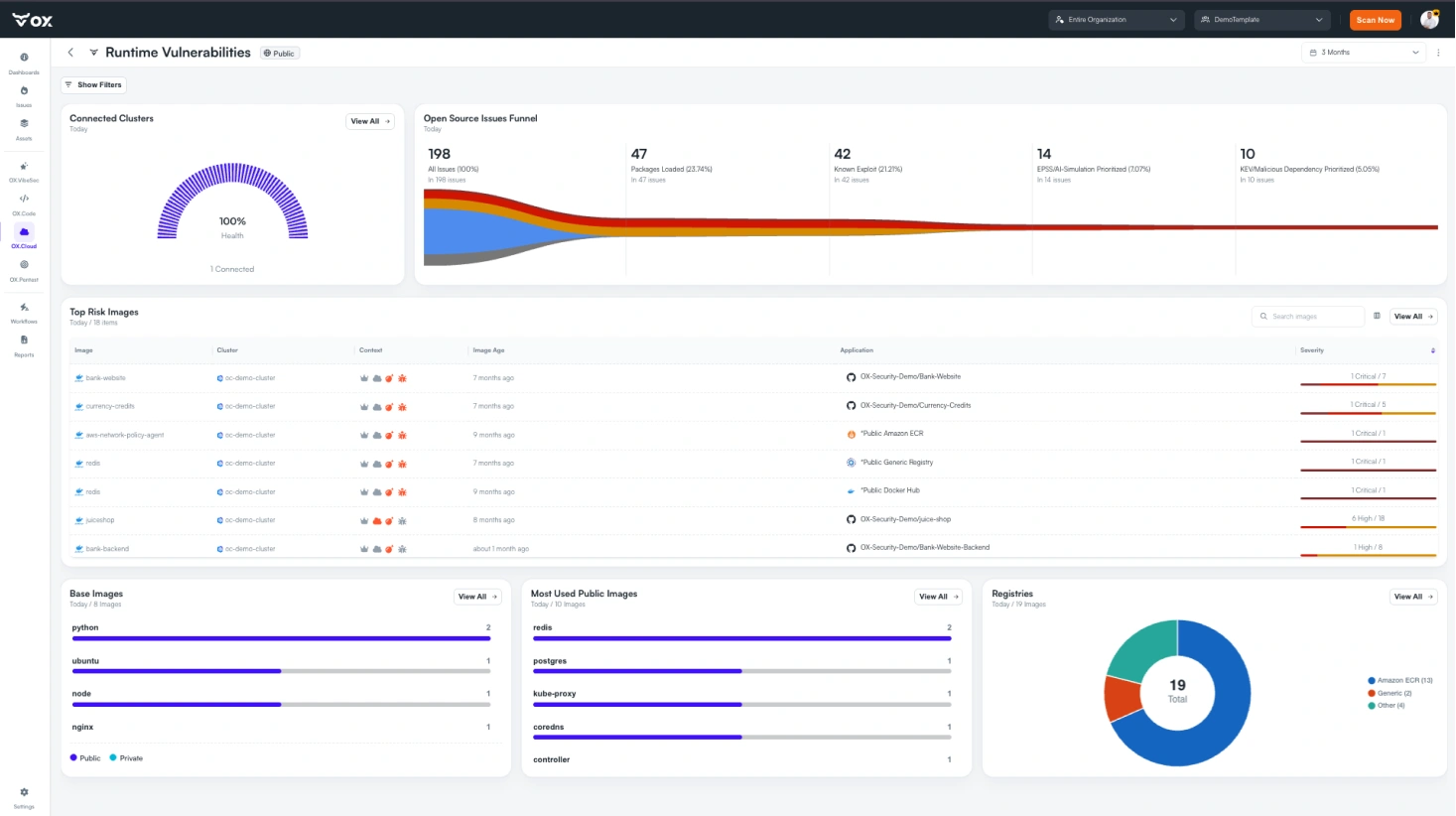Toggle the Amazon ECR (13) legend entry
Image resolution: width=1456 pixels, height=816 pixels.
point(1400,681)
